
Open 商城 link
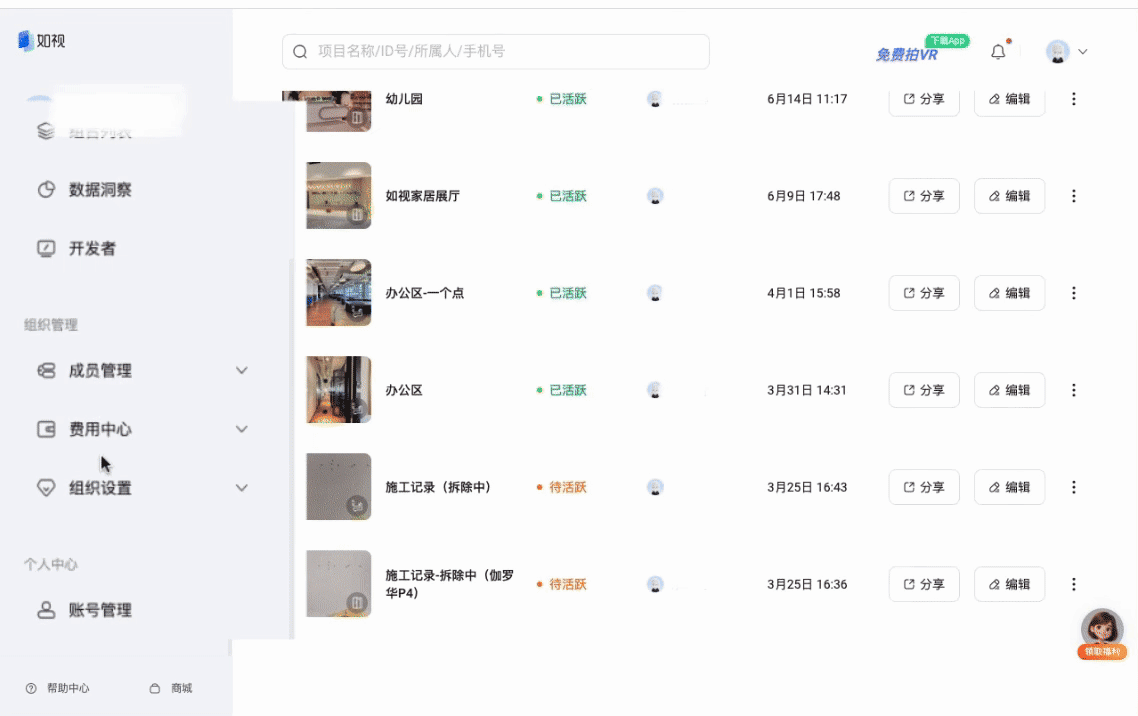point(171,688)
